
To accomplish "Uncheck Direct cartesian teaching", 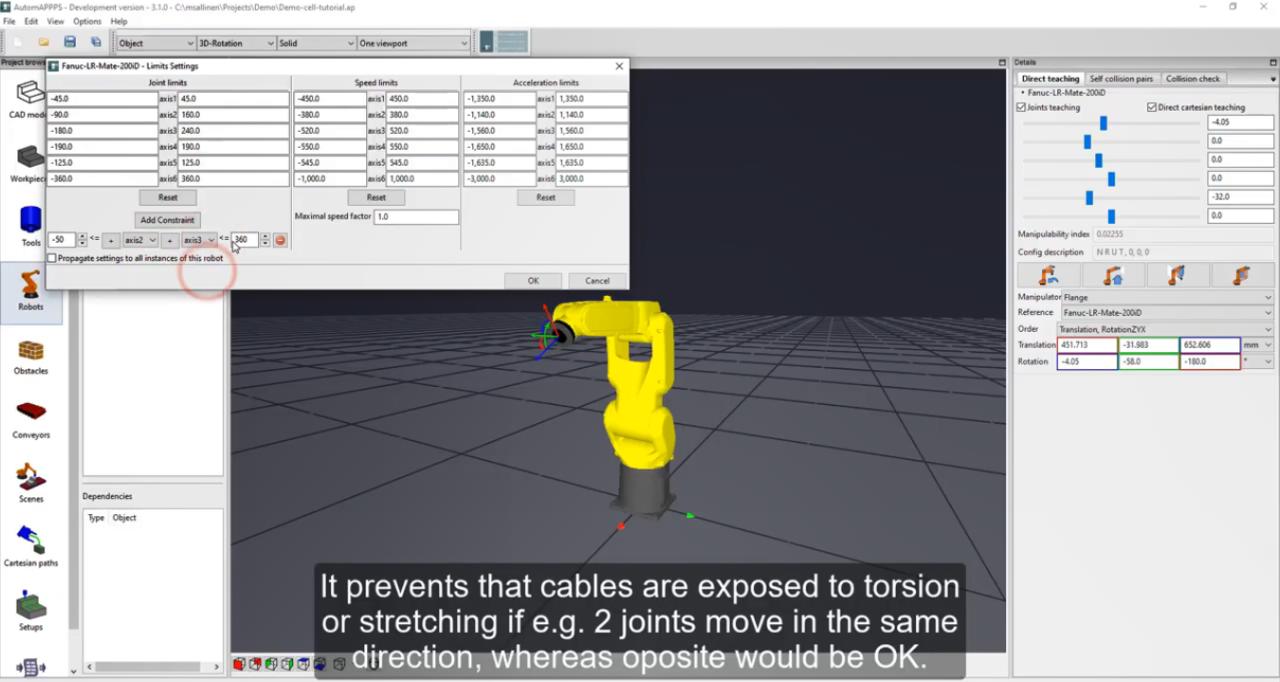I will pos(1151,107).
